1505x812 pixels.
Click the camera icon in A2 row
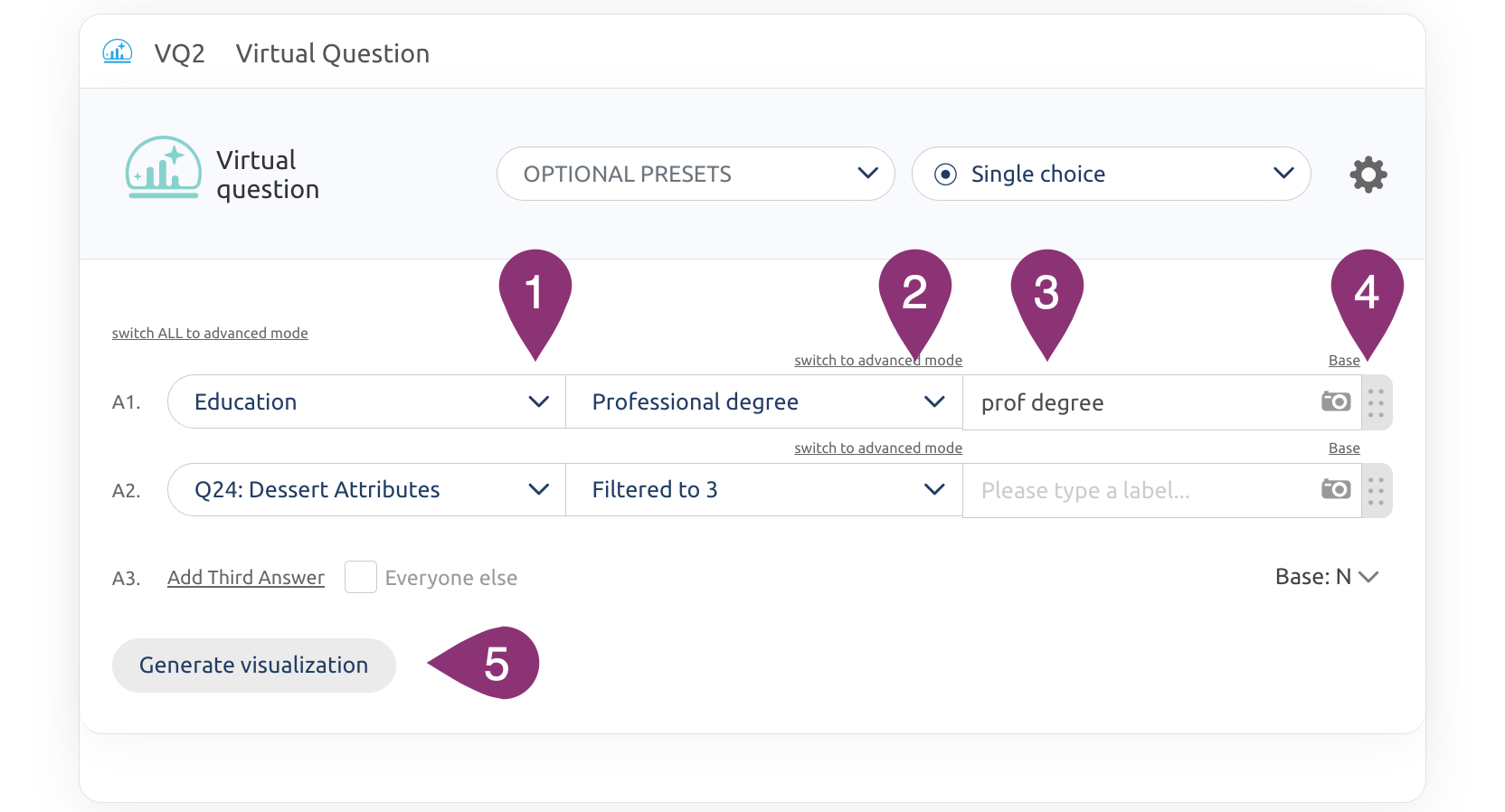1336,489
